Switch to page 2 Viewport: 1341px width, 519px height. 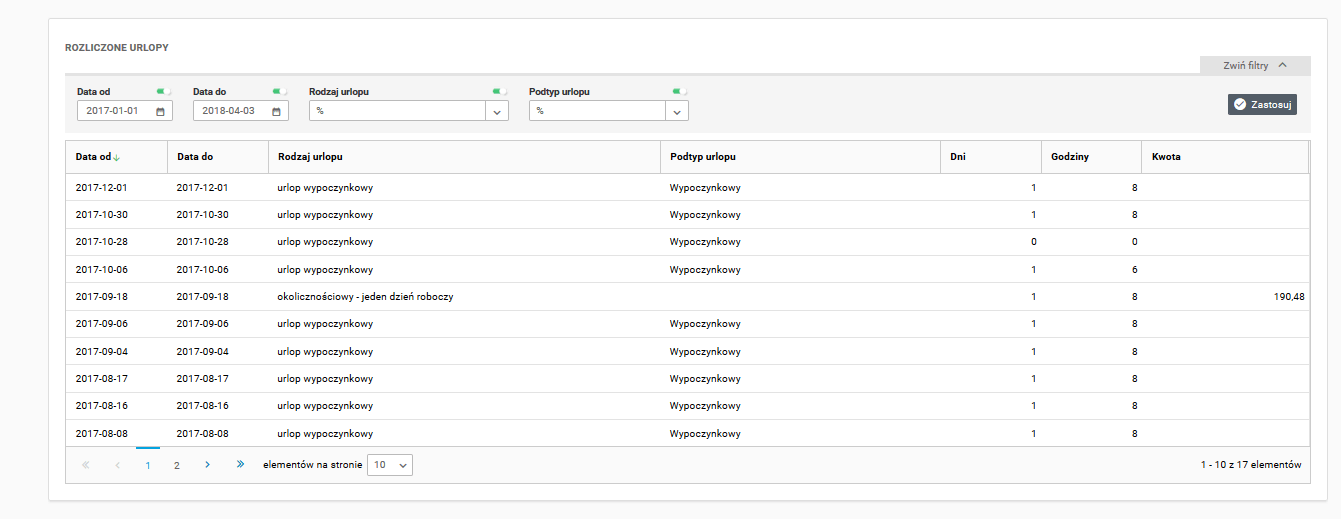[176, 465]
